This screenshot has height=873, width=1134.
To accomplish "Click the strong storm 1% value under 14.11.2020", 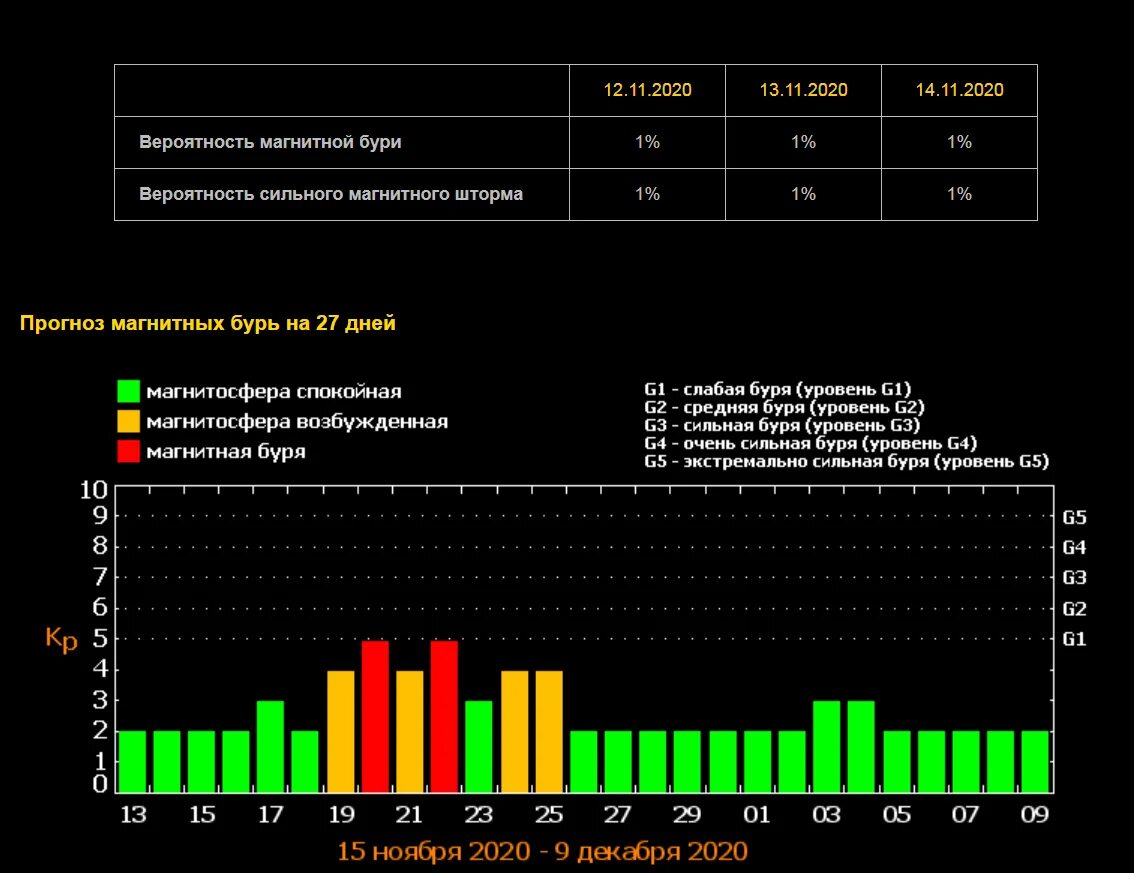I will pos(960,194).
